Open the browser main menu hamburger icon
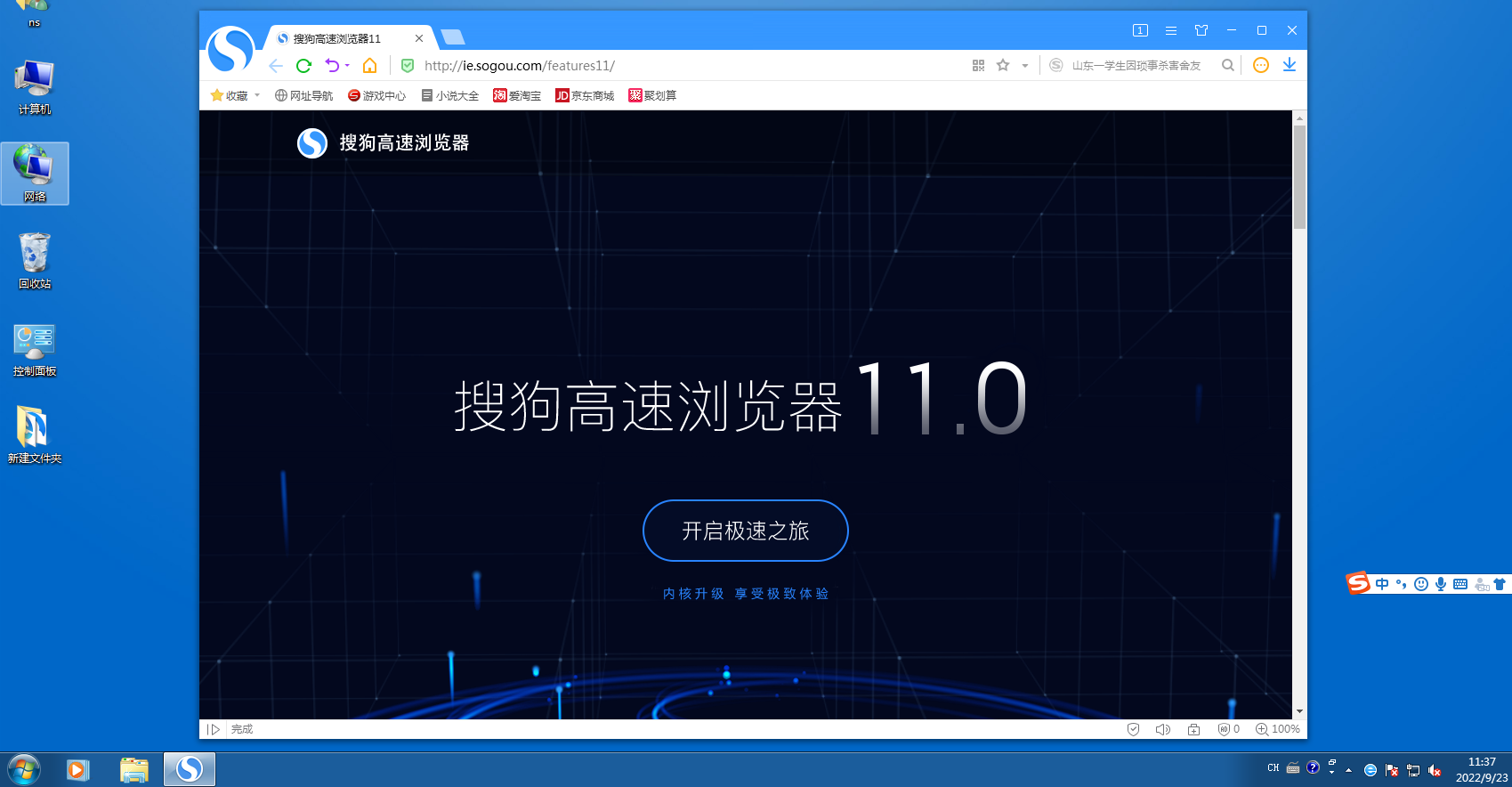This screenshot has height=787, width=1512. click(x=1171, y=30)
